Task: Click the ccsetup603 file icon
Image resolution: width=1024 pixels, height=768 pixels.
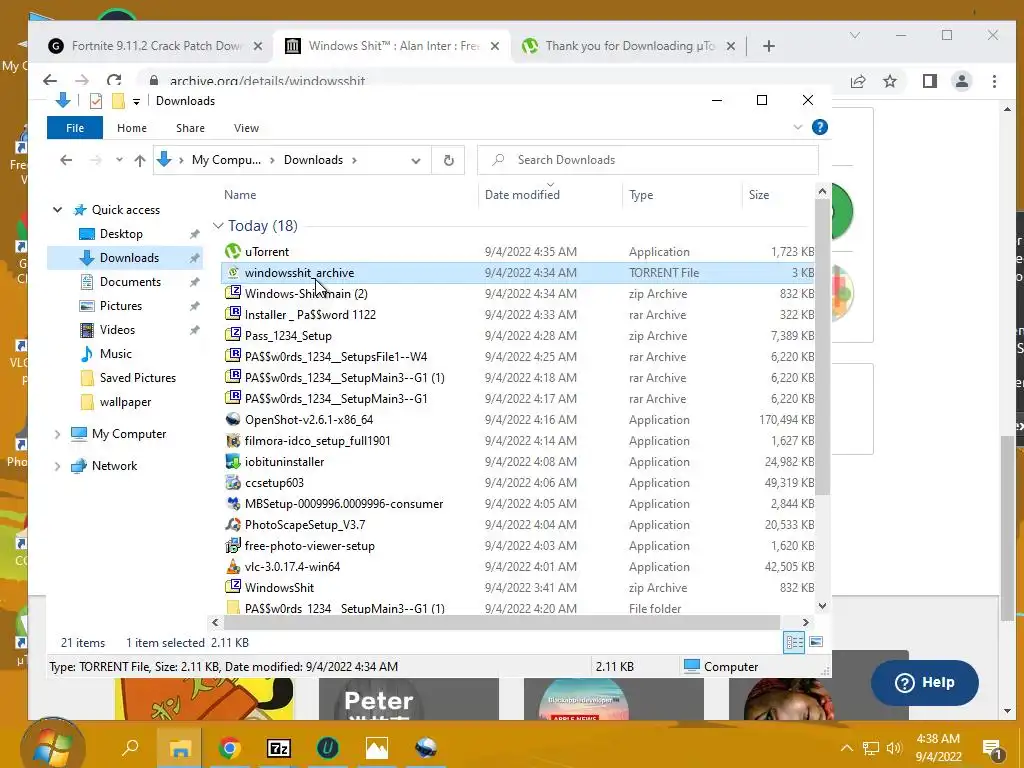Action: [233, 483]
